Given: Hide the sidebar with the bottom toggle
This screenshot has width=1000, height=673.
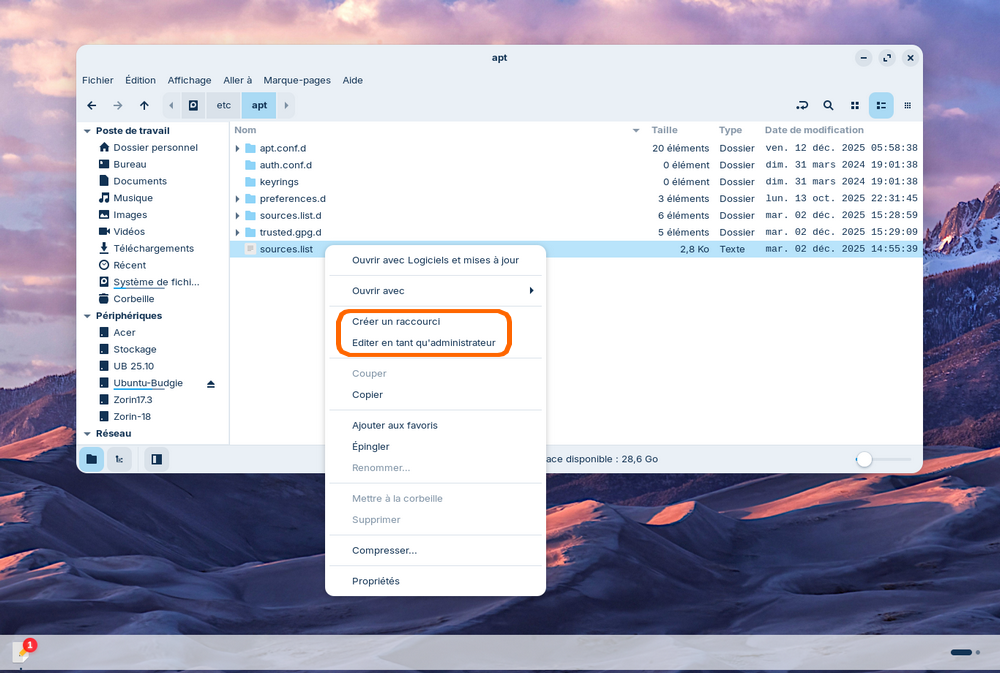Looking at the screenshot, I should tap(156, 459).
